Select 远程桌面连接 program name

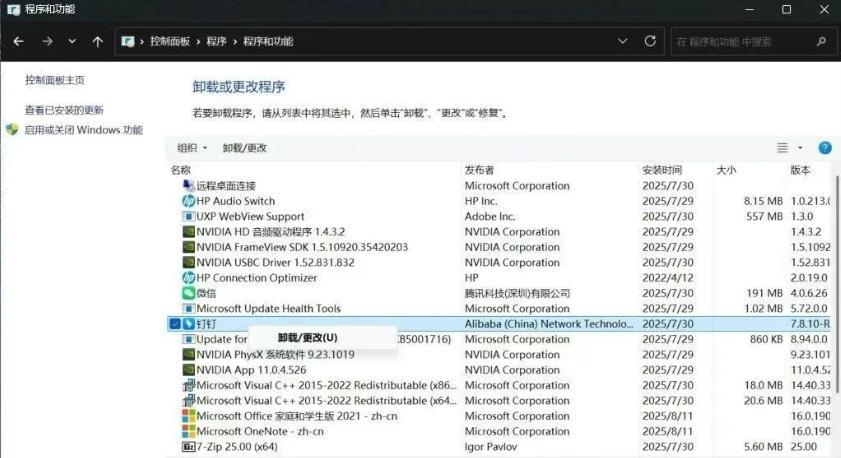[x=226, y=186]
